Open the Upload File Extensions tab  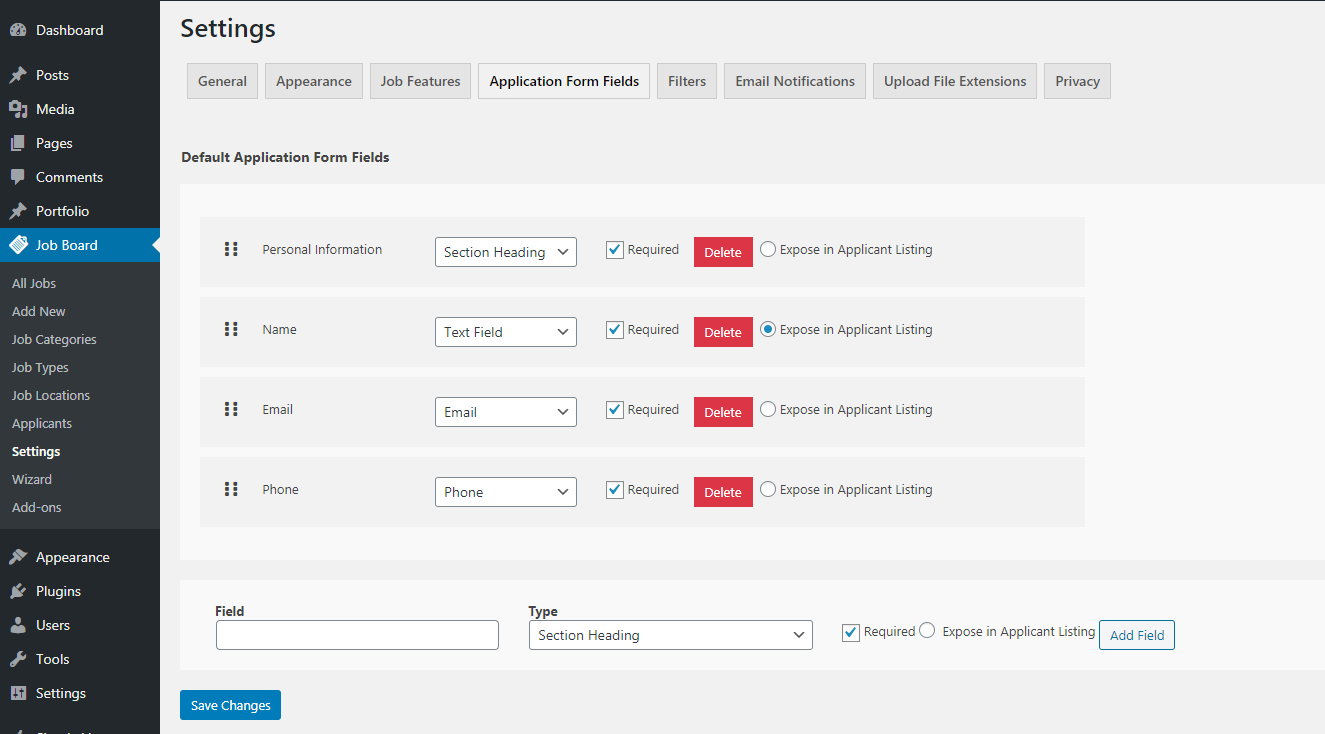pyautogui.click(x=955, y=81)
